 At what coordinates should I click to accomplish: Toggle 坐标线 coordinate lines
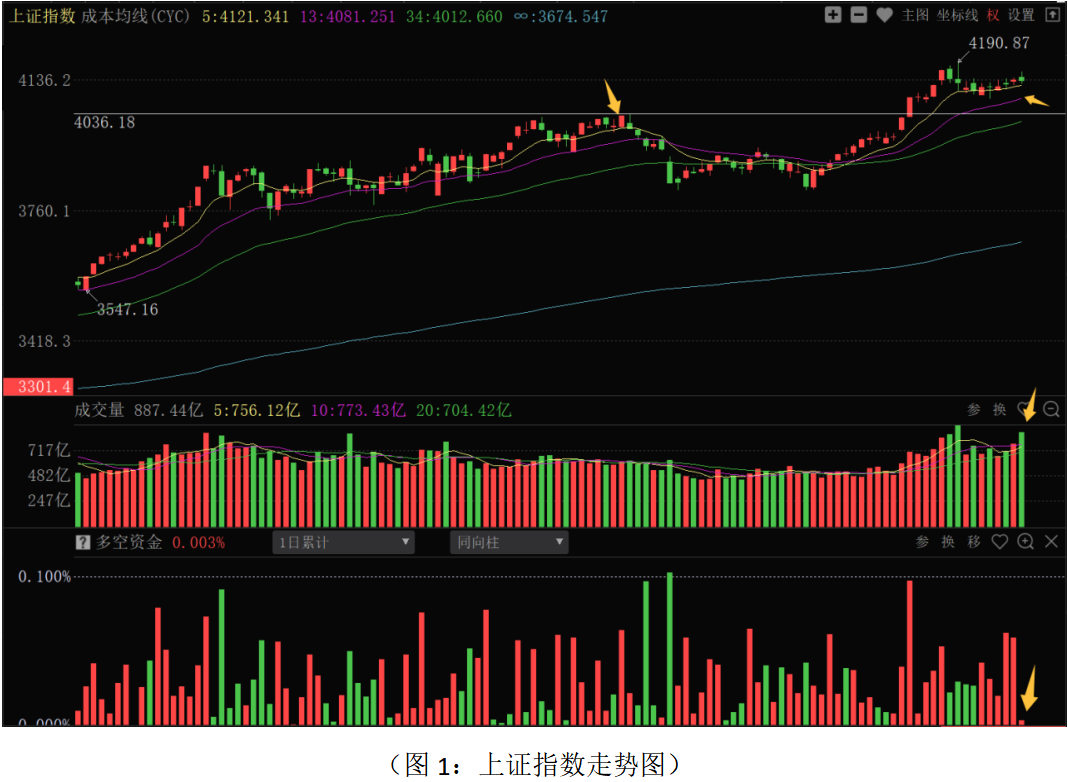click(x=957, y=15)
